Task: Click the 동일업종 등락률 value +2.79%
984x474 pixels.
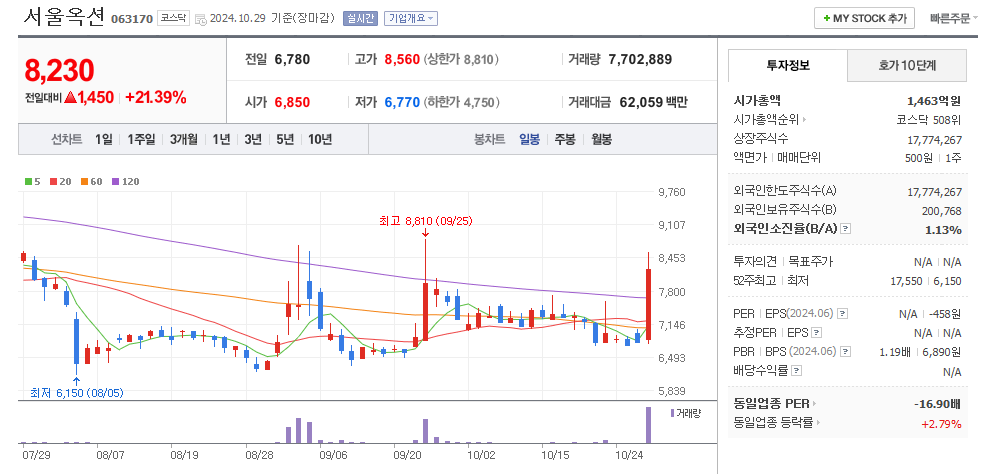Action: [941, 424]
